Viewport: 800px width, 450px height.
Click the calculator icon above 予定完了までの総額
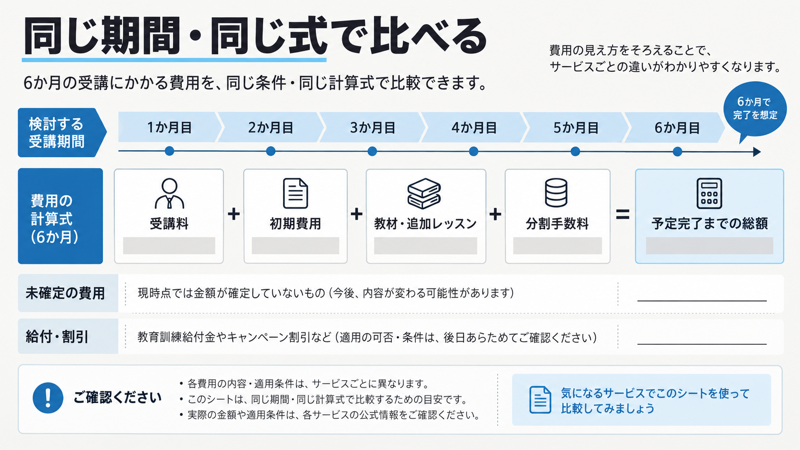[709, 193]
